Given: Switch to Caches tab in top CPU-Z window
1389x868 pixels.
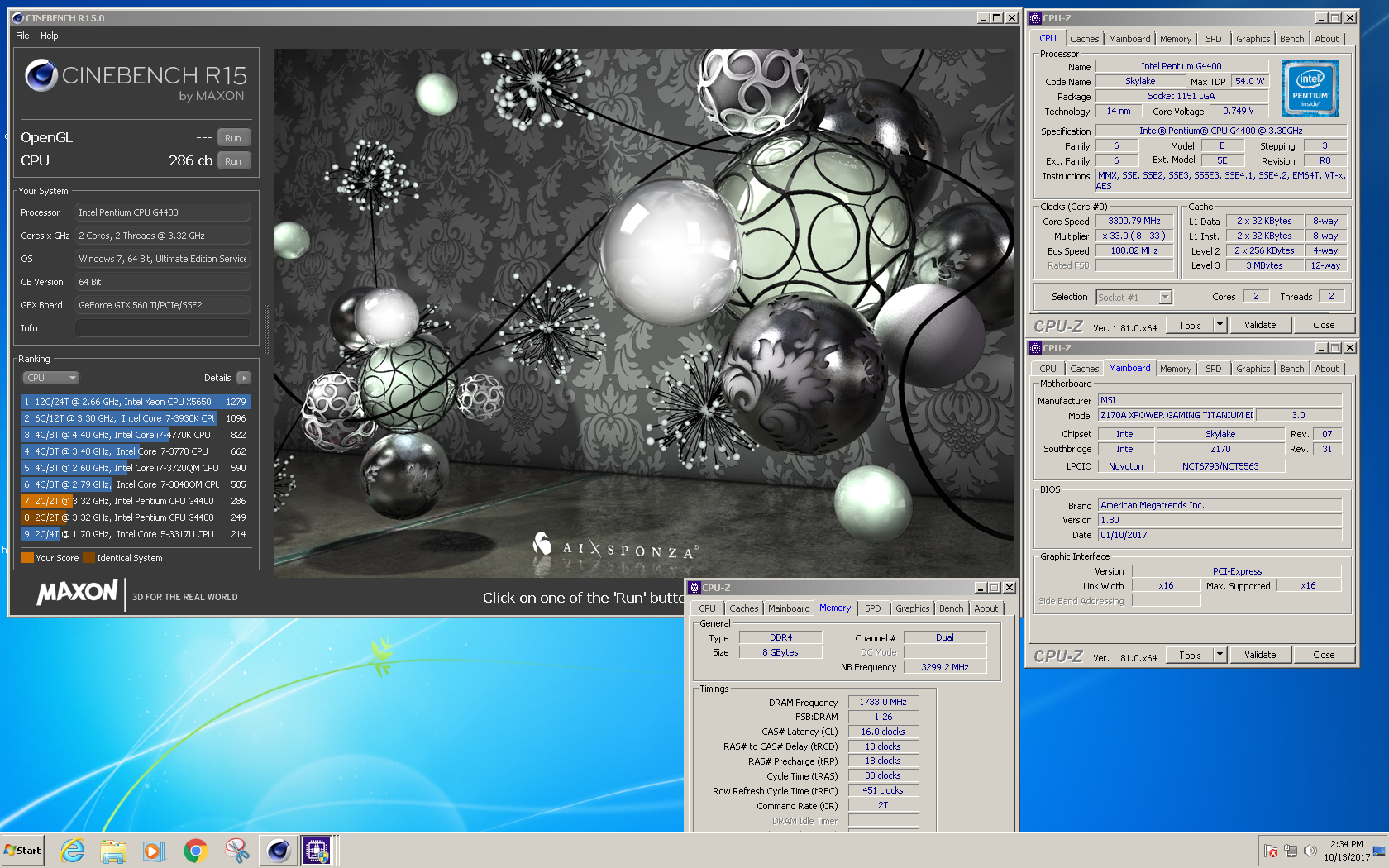Looking at the screenshot, I should point(1084,39).
